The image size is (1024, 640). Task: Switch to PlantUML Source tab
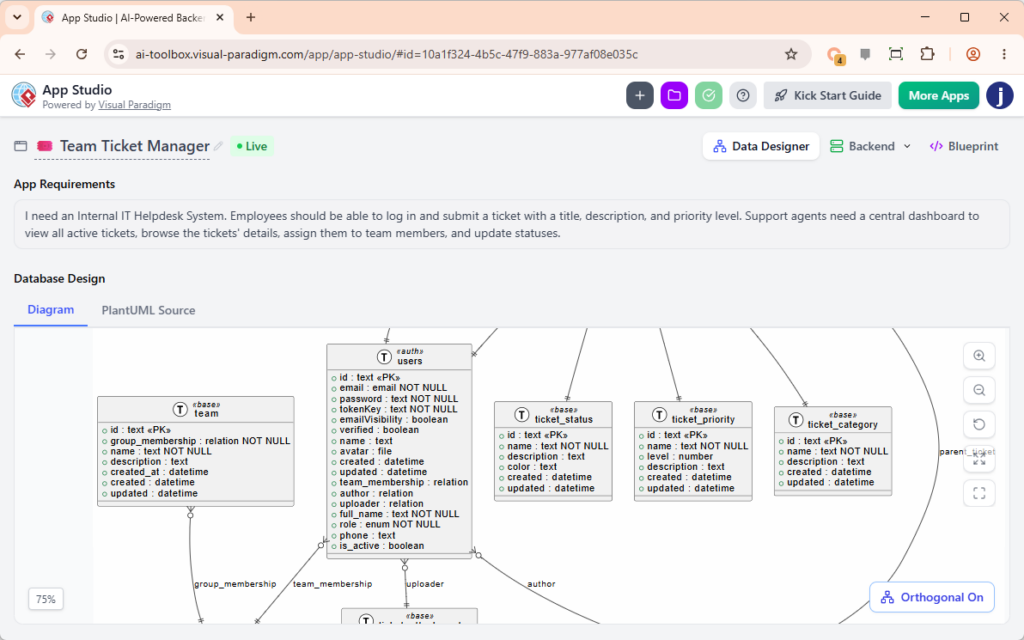point(148,310)
